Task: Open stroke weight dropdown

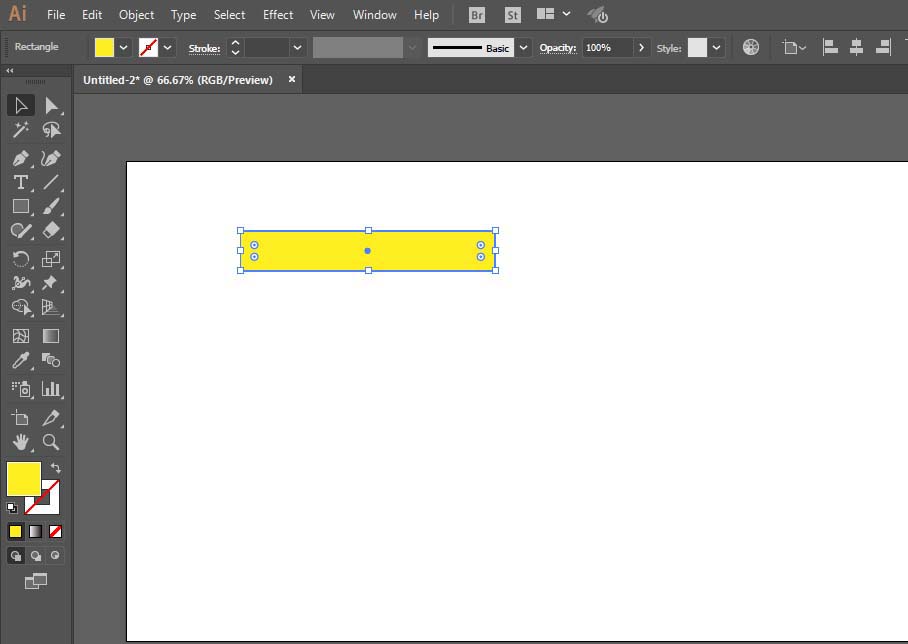Action: (x=297, y=47)
